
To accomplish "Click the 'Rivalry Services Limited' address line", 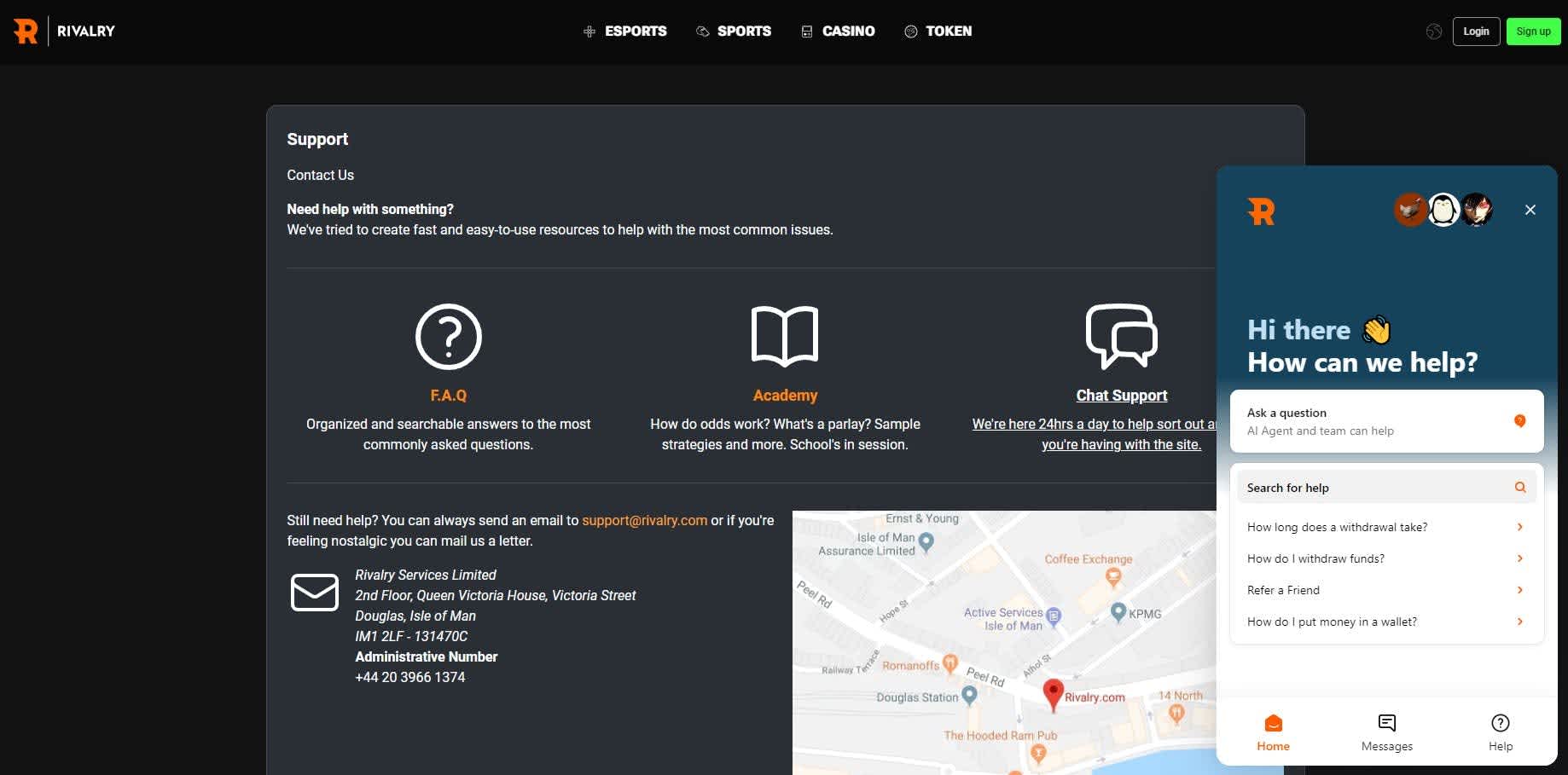I will (426, 575).
